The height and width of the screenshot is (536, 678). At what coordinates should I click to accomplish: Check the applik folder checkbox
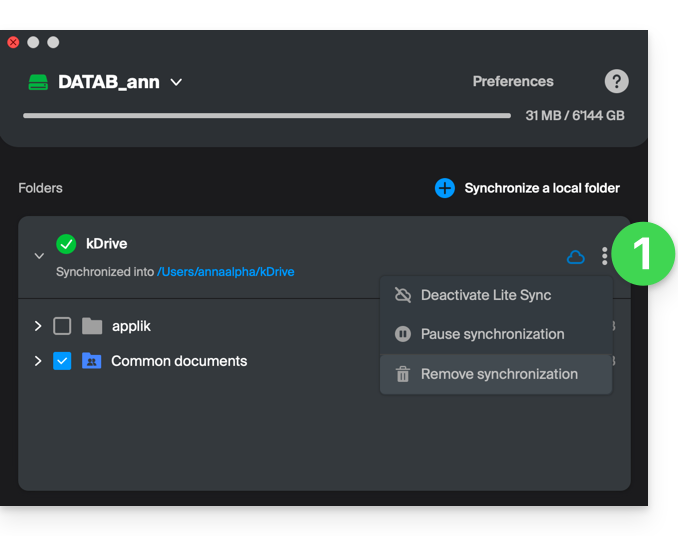pos(62,326)
